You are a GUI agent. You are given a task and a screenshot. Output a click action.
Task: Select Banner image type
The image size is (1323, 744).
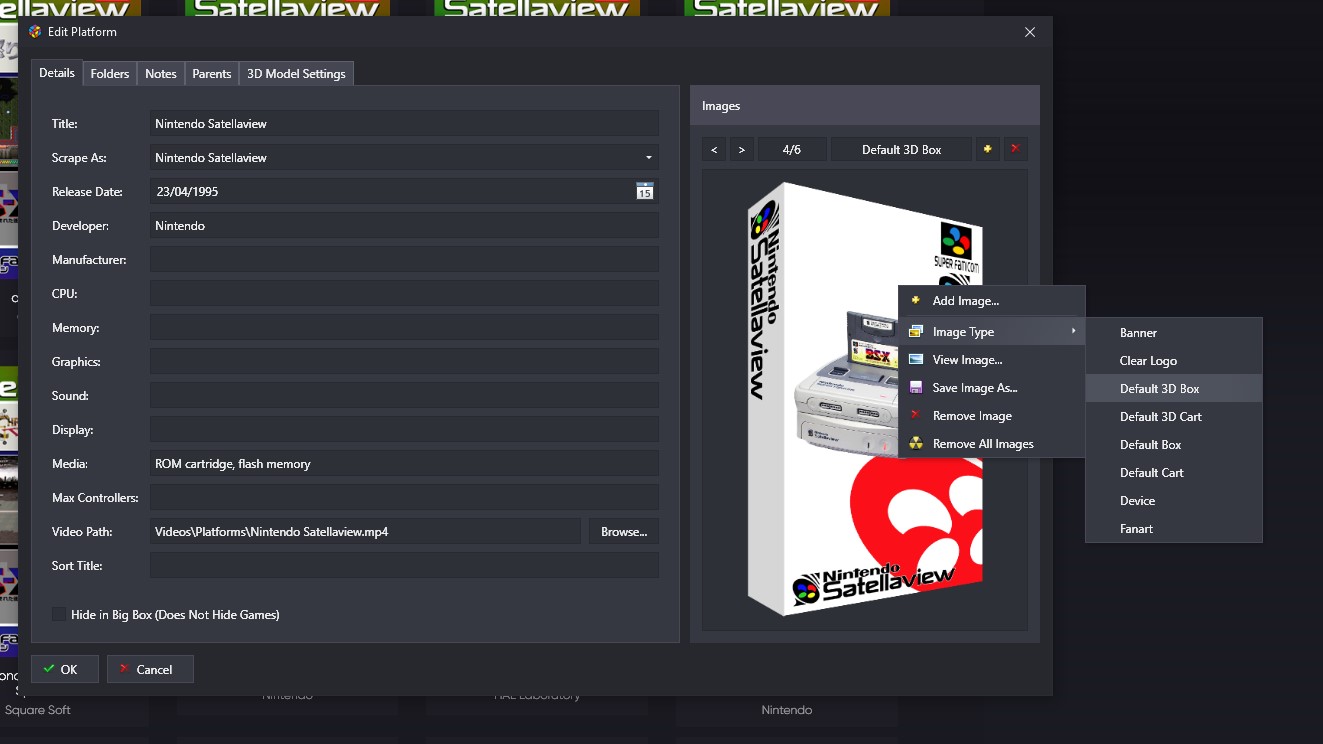[1174, 332]
